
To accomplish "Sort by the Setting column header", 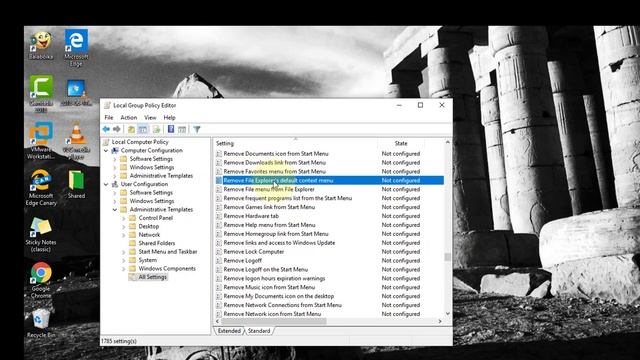I will (x=296, y=143).
